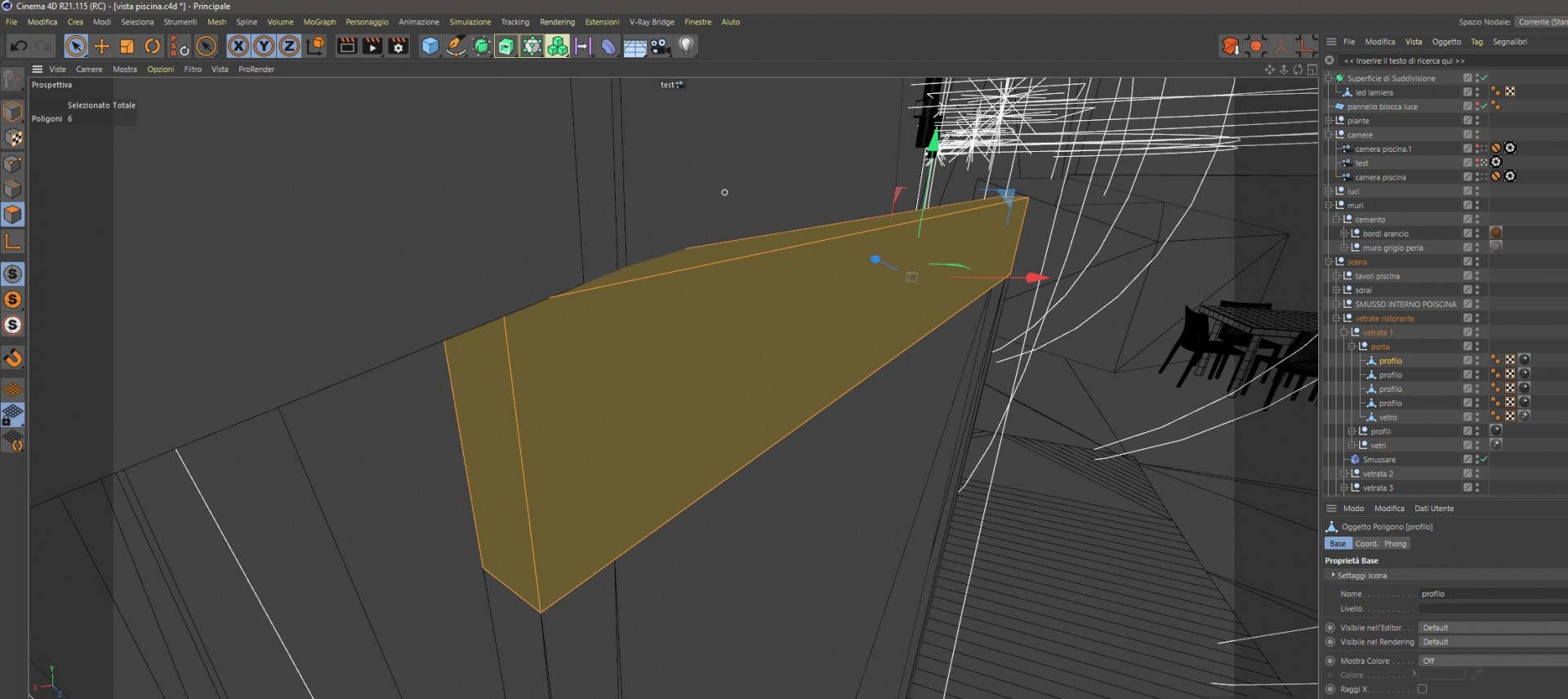Expand the vetrata 2 group
This screenshot has height=699, width=1568.
coord(1344,474)
